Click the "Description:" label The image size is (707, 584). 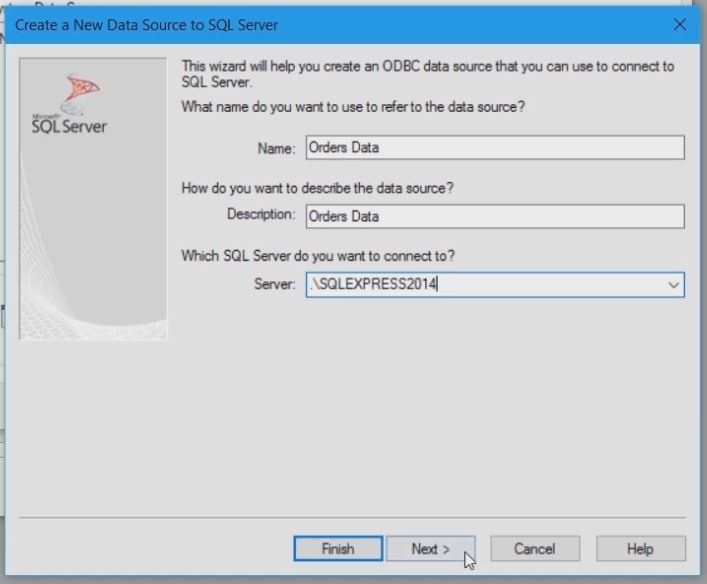(x=261, y=215)
